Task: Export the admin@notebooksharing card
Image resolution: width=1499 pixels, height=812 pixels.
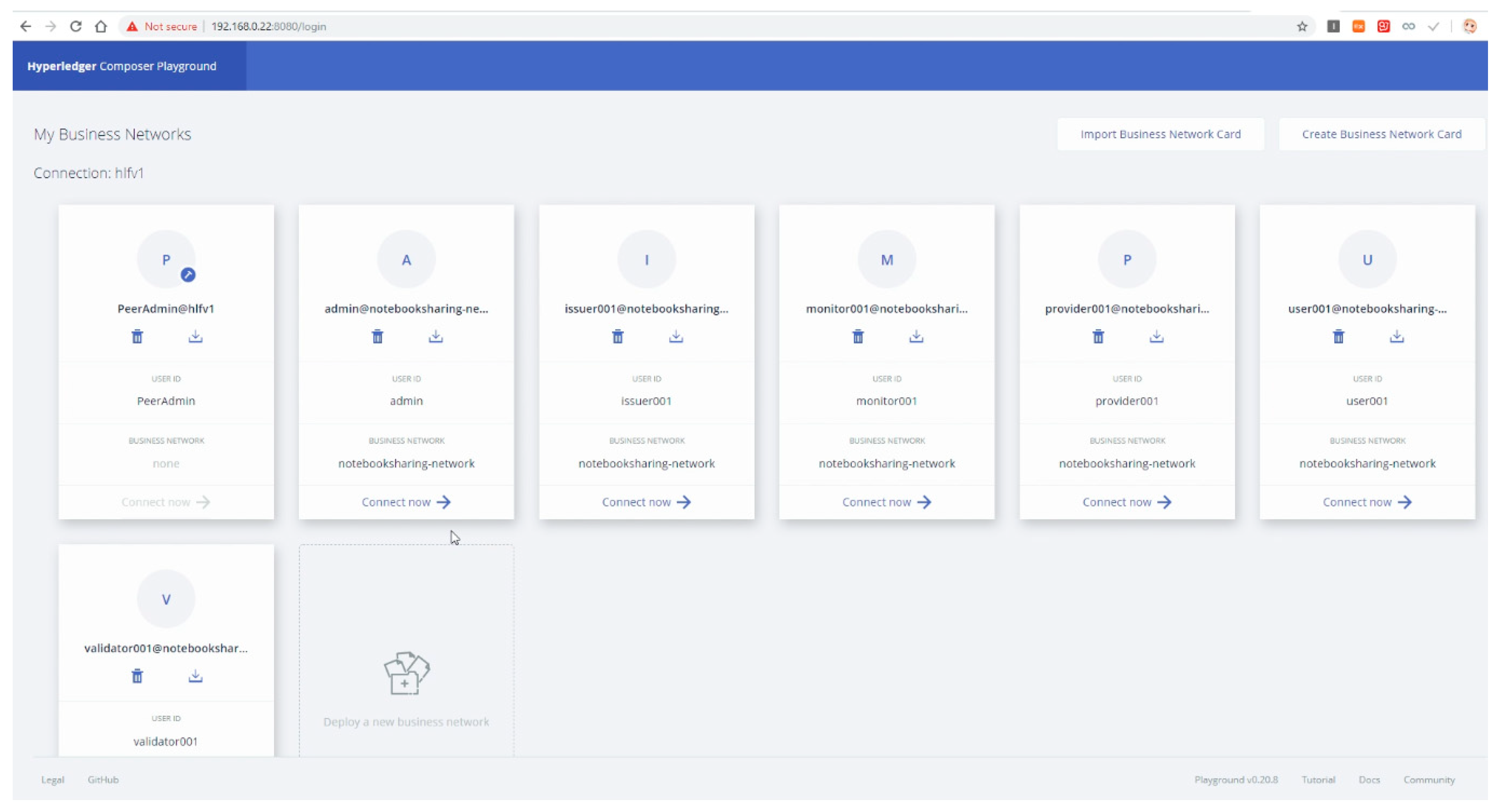Action: tap(436, 337)
